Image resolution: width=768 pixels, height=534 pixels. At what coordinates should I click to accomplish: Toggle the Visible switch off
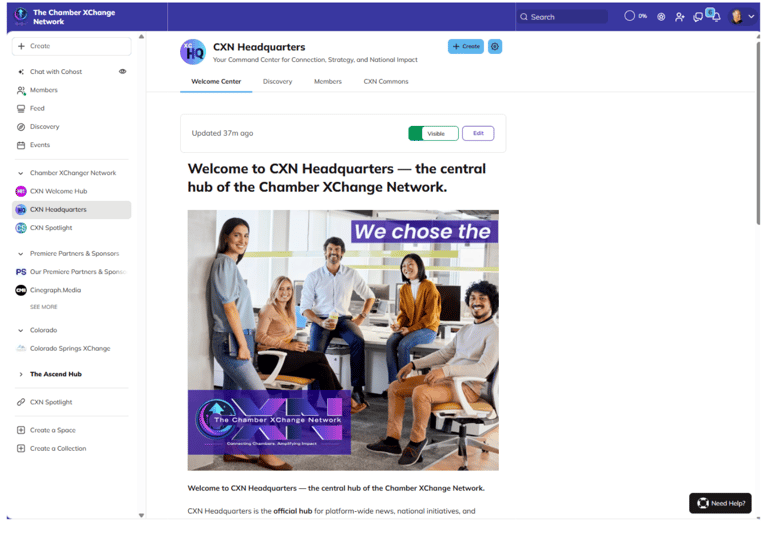(x=433, y=133)
